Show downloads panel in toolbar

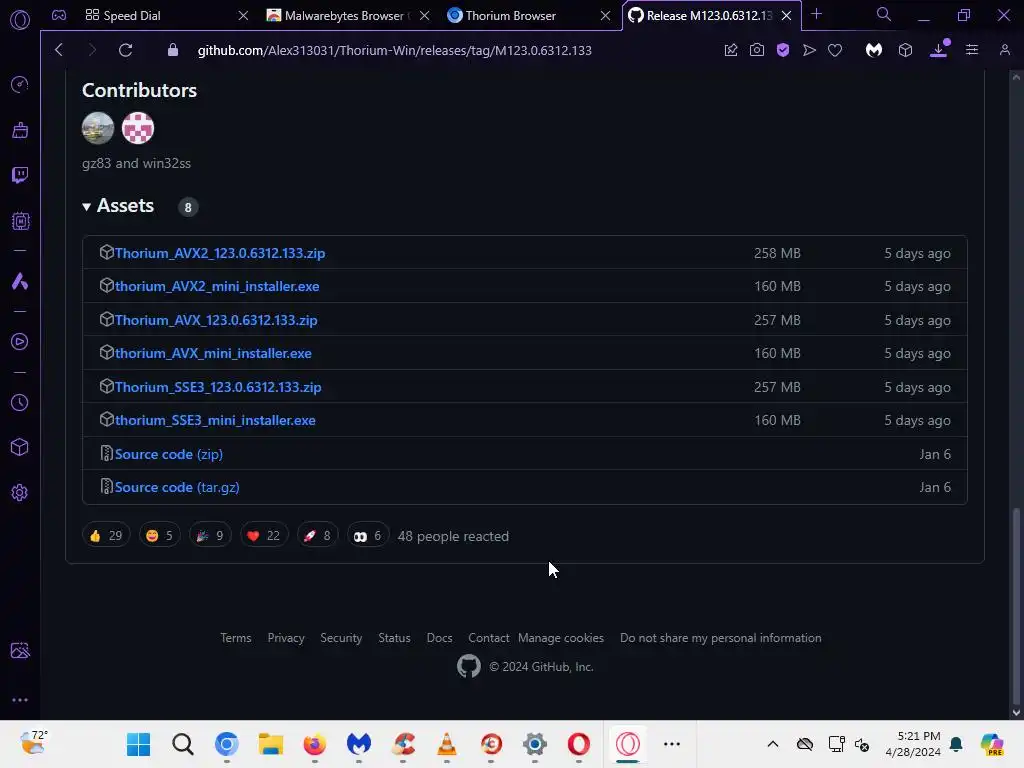tap(938, 50)
